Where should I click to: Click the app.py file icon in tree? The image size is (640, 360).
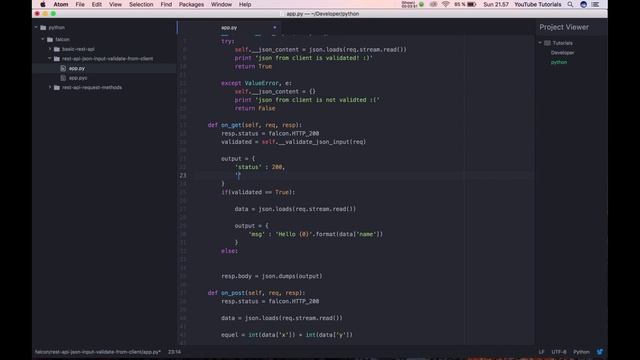(63, 68)
